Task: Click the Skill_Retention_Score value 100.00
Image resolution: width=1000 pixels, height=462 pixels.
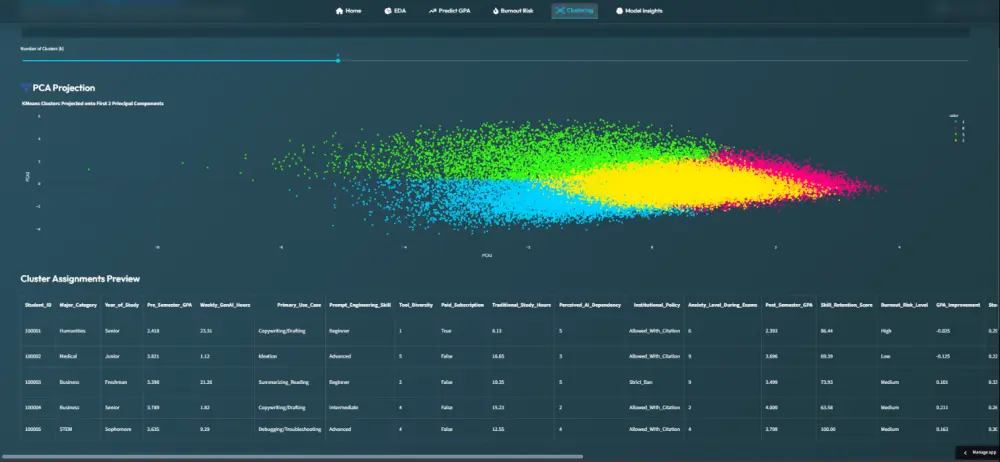Action: tap(828, 429)
